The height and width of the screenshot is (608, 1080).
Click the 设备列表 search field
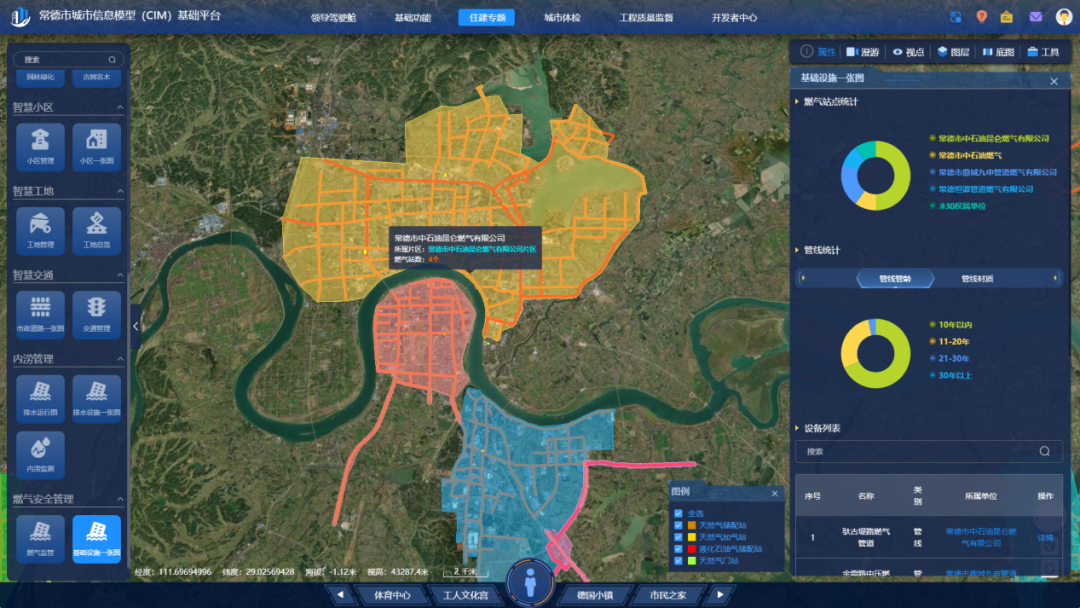[920, 451]
